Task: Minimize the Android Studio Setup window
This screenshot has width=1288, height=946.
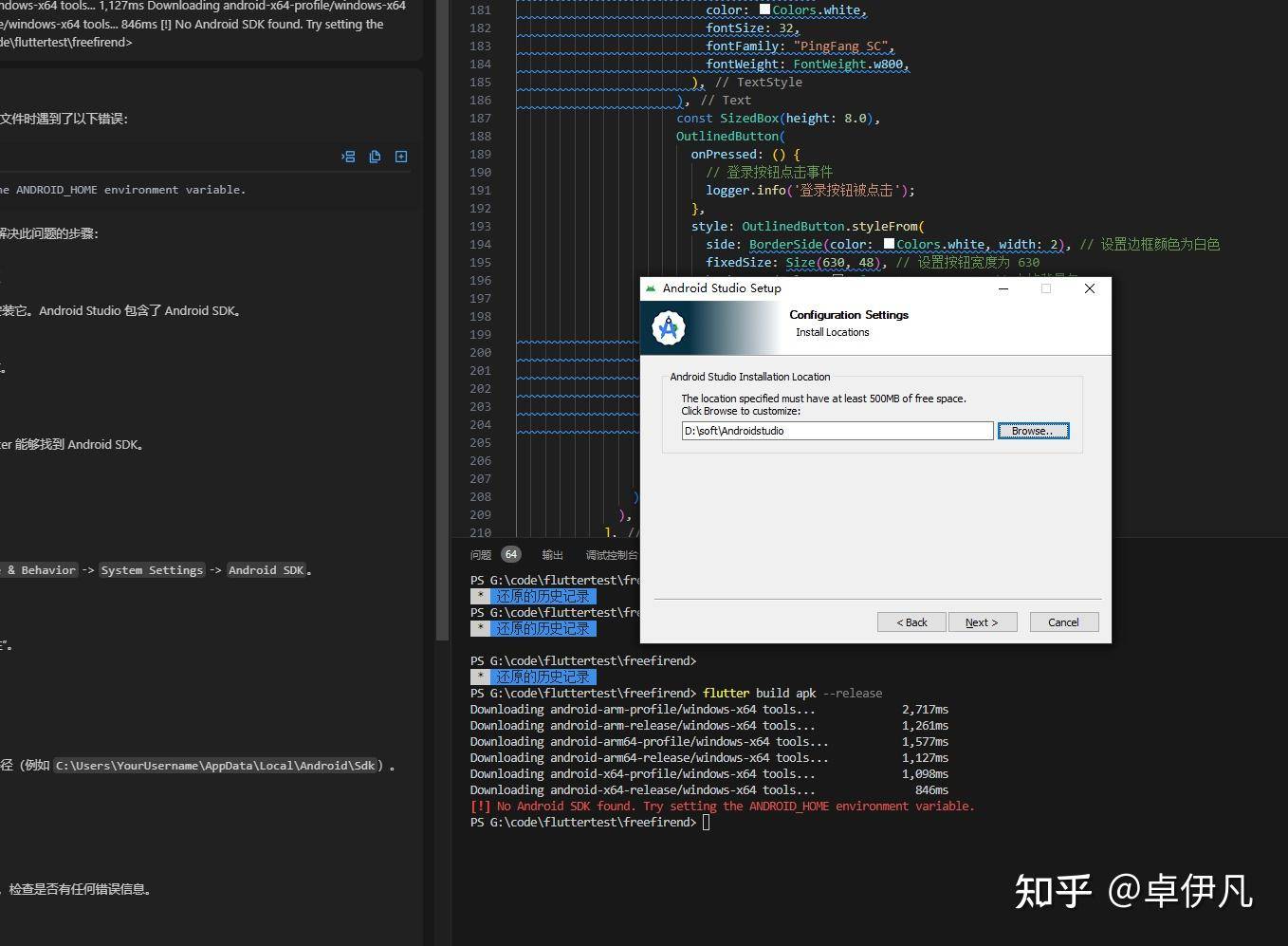Action: click(x=1003, y=288)
